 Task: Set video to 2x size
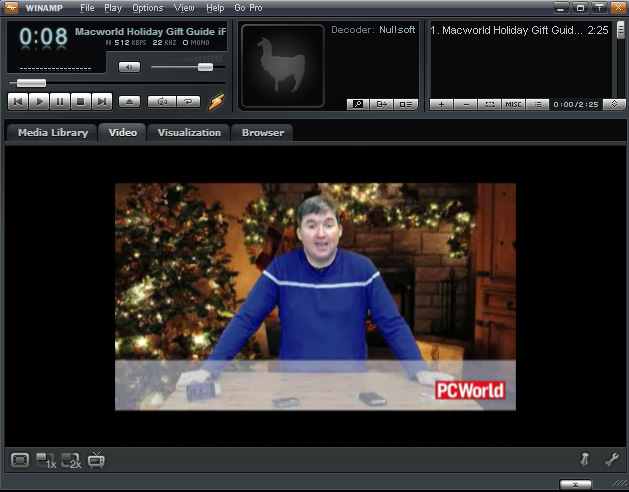[x=71, y=461]
